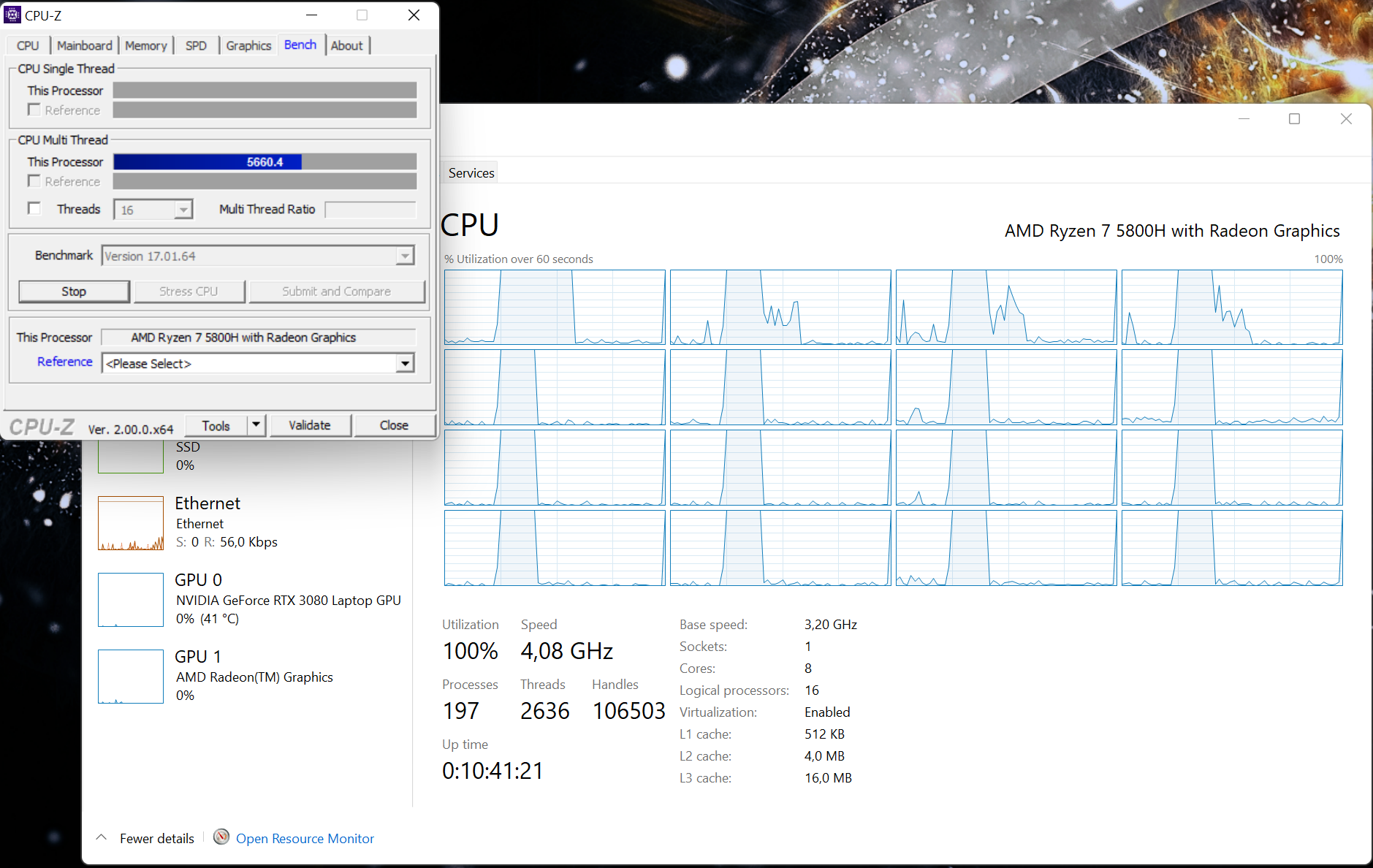Viewport: 1373px width, 868px height.
Task: Click the CPU-Z app icon in title bar
Action: 12,15
